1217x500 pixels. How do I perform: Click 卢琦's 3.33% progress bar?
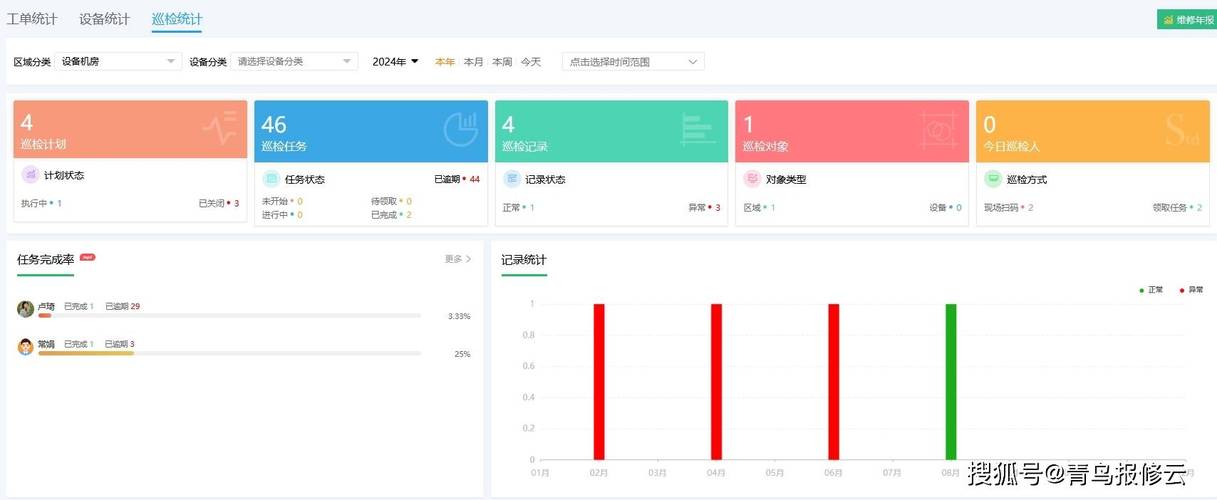(229, 316)
